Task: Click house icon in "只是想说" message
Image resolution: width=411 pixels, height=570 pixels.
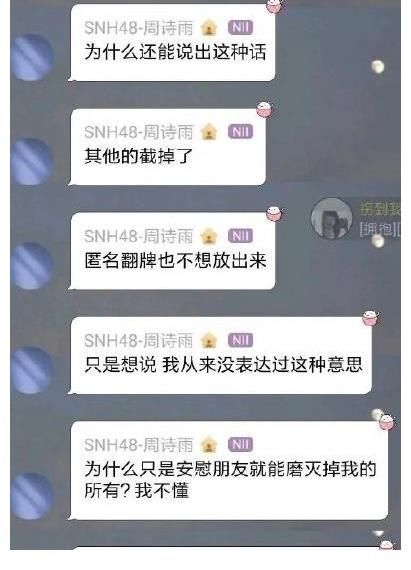Action: pyautogui.click(x=209, y=341)
